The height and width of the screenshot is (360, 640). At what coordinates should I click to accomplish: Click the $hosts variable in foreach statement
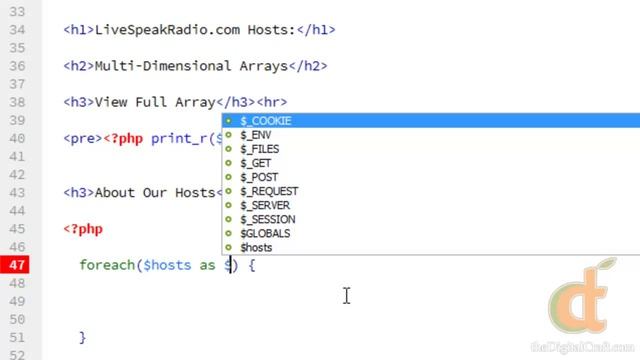tap(167, 265)
